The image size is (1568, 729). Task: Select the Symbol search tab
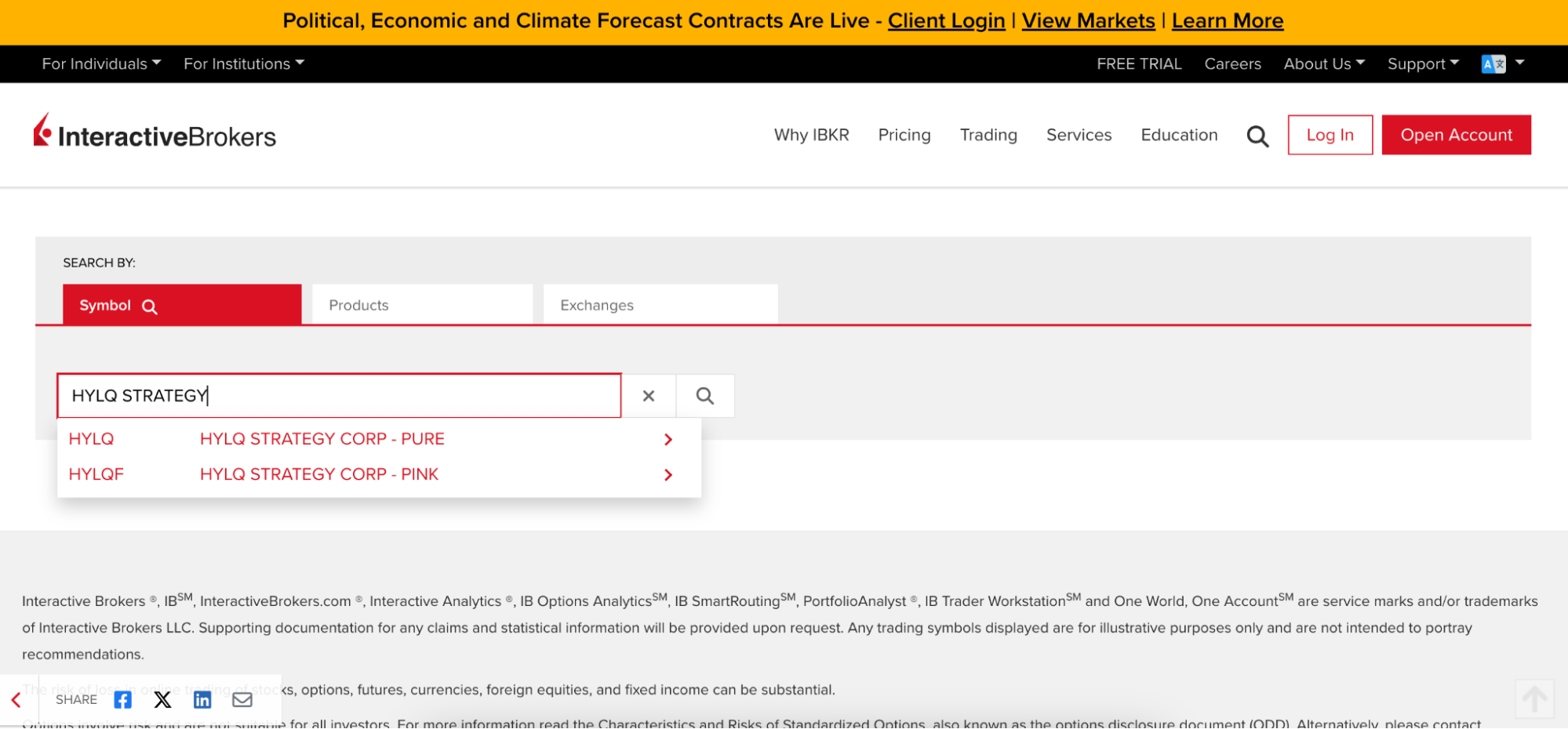click(x=182, y=305)
